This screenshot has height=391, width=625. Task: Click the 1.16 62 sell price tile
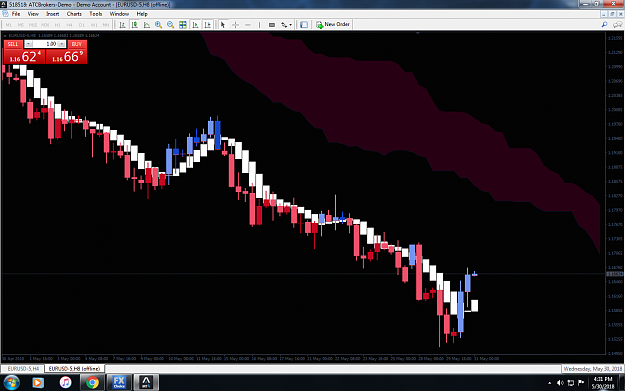(x=24, y=57)
